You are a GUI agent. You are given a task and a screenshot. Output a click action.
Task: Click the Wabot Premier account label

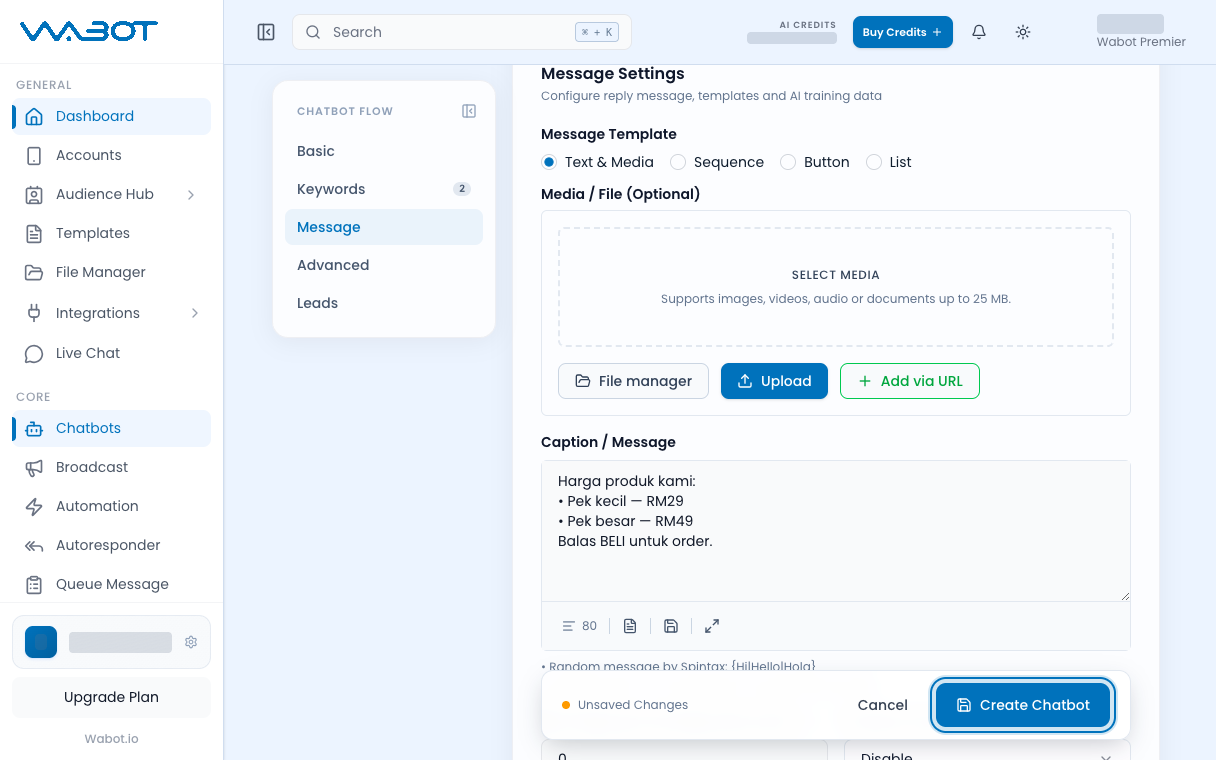[1141, 42]
